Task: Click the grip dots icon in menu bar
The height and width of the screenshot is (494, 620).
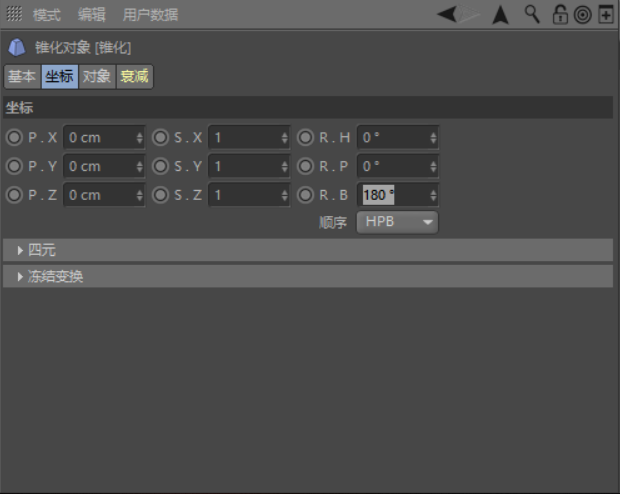Action: click(x=14, y=14)
